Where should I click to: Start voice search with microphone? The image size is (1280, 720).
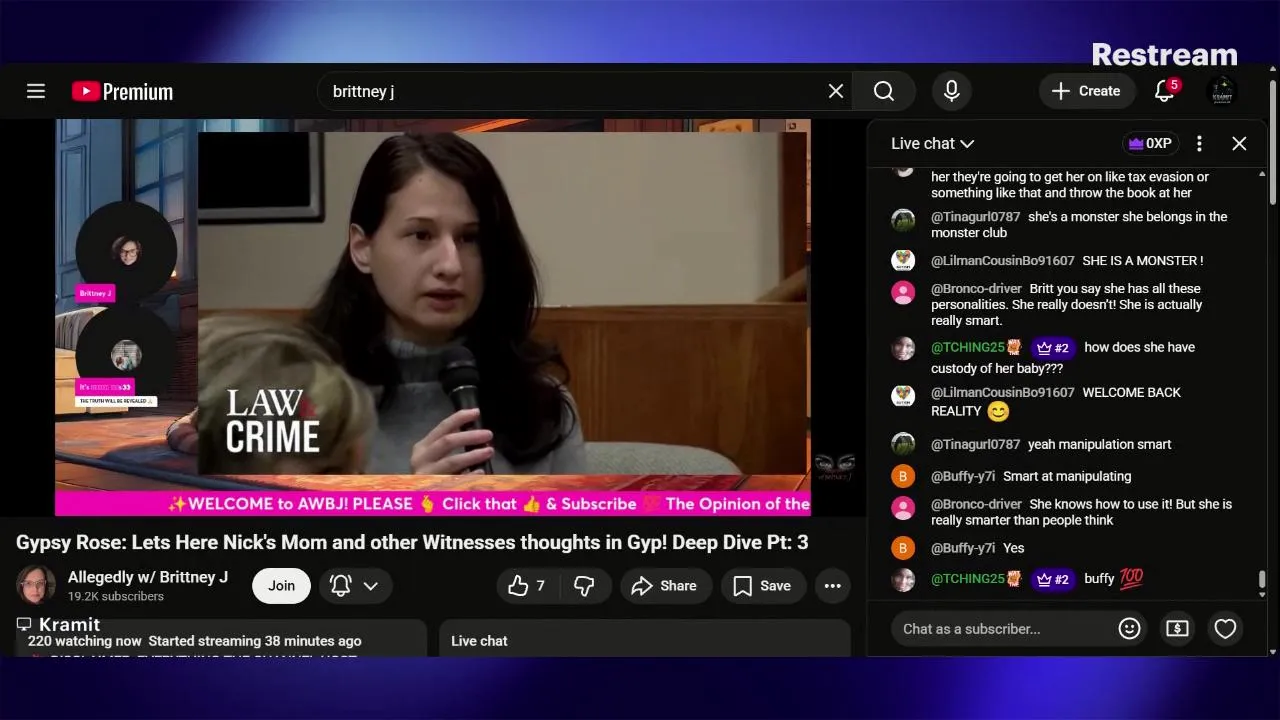tap(952, 91)
